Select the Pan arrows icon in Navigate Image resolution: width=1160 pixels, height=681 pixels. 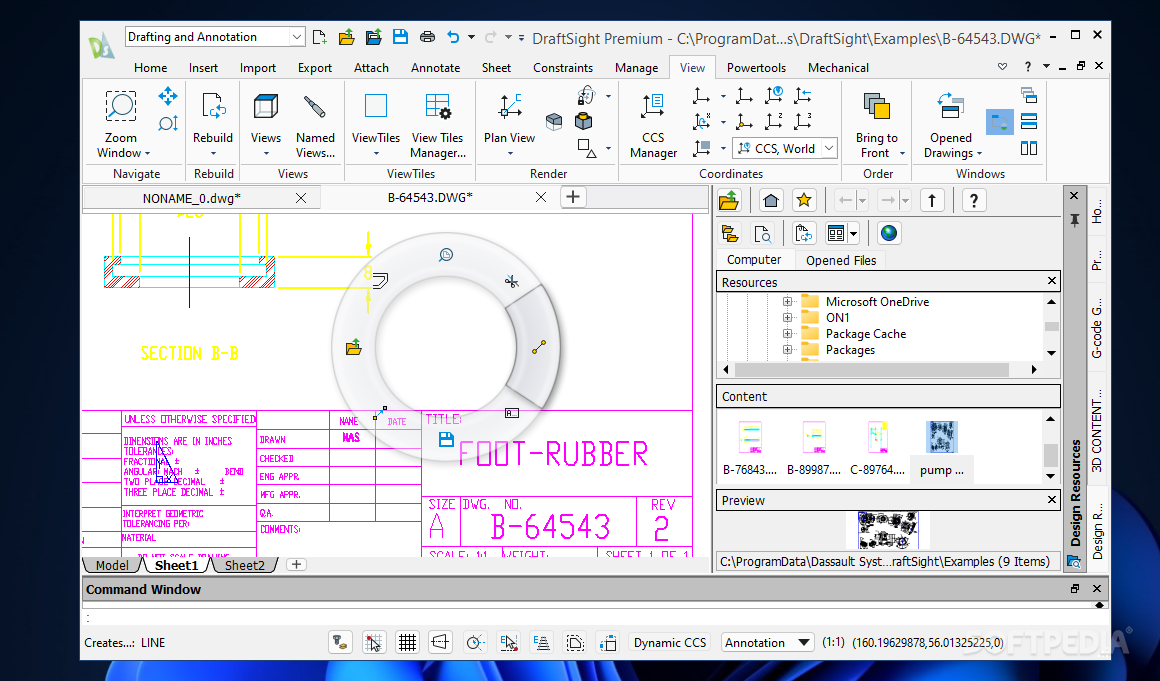[168, 96]
